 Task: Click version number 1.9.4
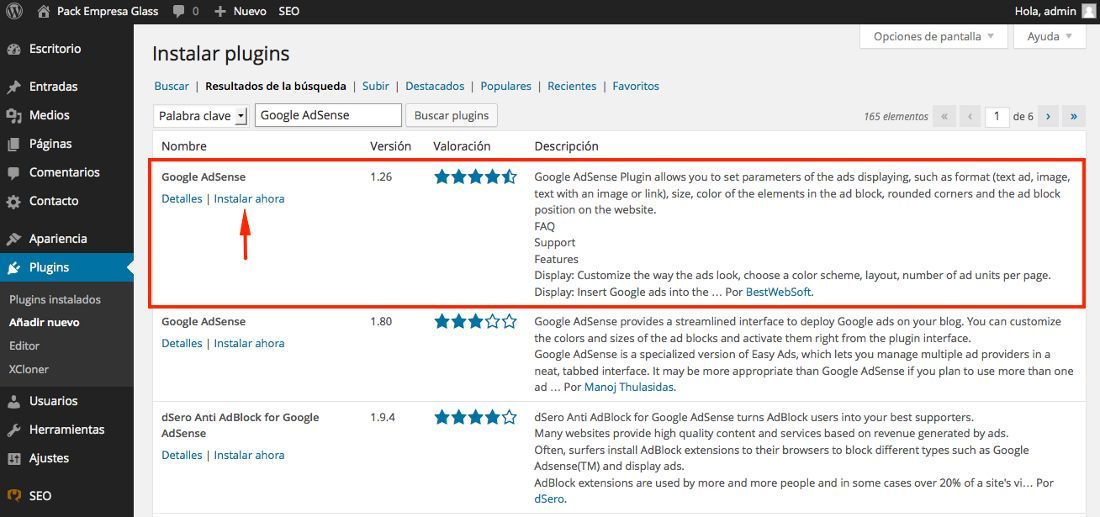pyautogui.click(x=383, y=417)
